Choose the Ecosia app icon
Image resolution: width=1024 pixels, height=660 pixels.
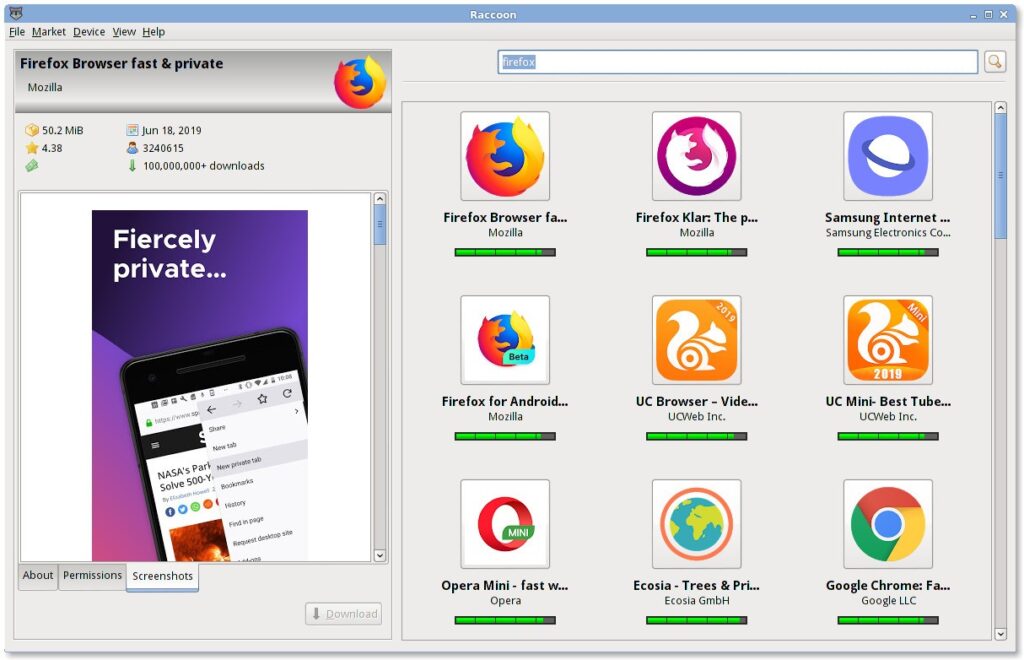[x=696, y=524]
